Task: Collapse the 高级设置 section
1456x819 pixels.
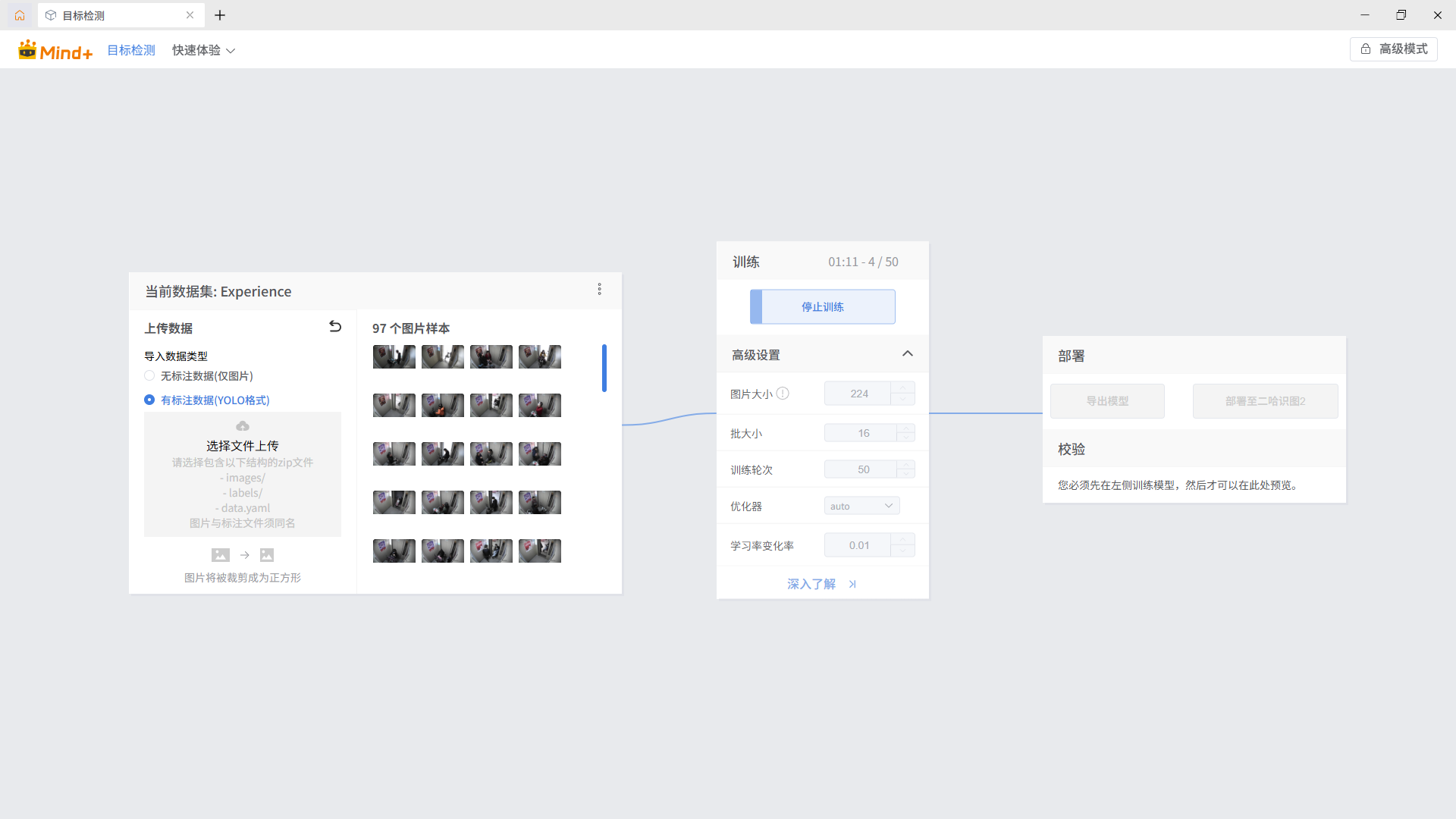Action: tap(907, 354)
